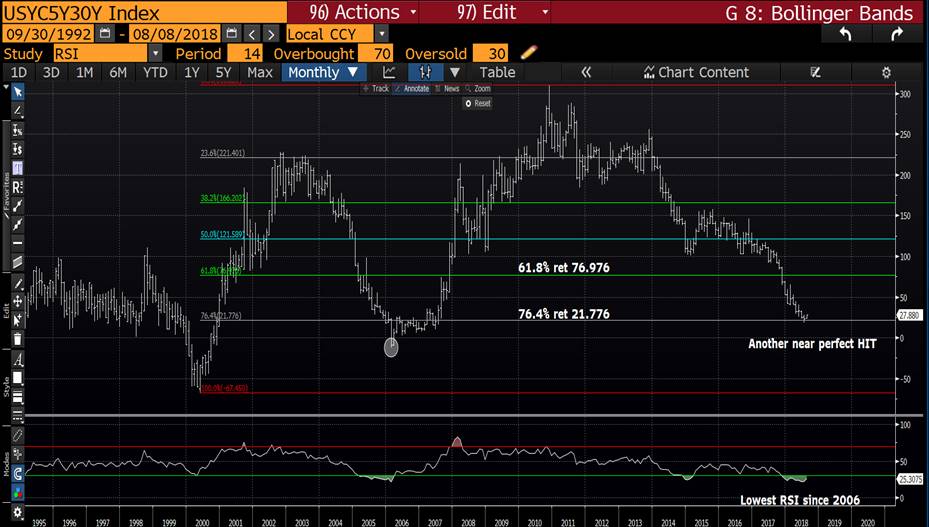Open end date calendar picker
The height and width of the screenshot is (527, 929).
(232, 34)
